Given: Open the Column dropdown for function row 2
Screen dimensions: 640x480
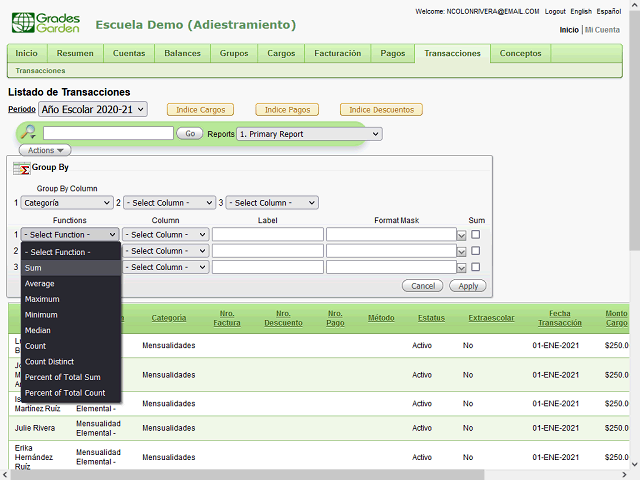Looking at the screenshot, I should [x=165, y=251].
